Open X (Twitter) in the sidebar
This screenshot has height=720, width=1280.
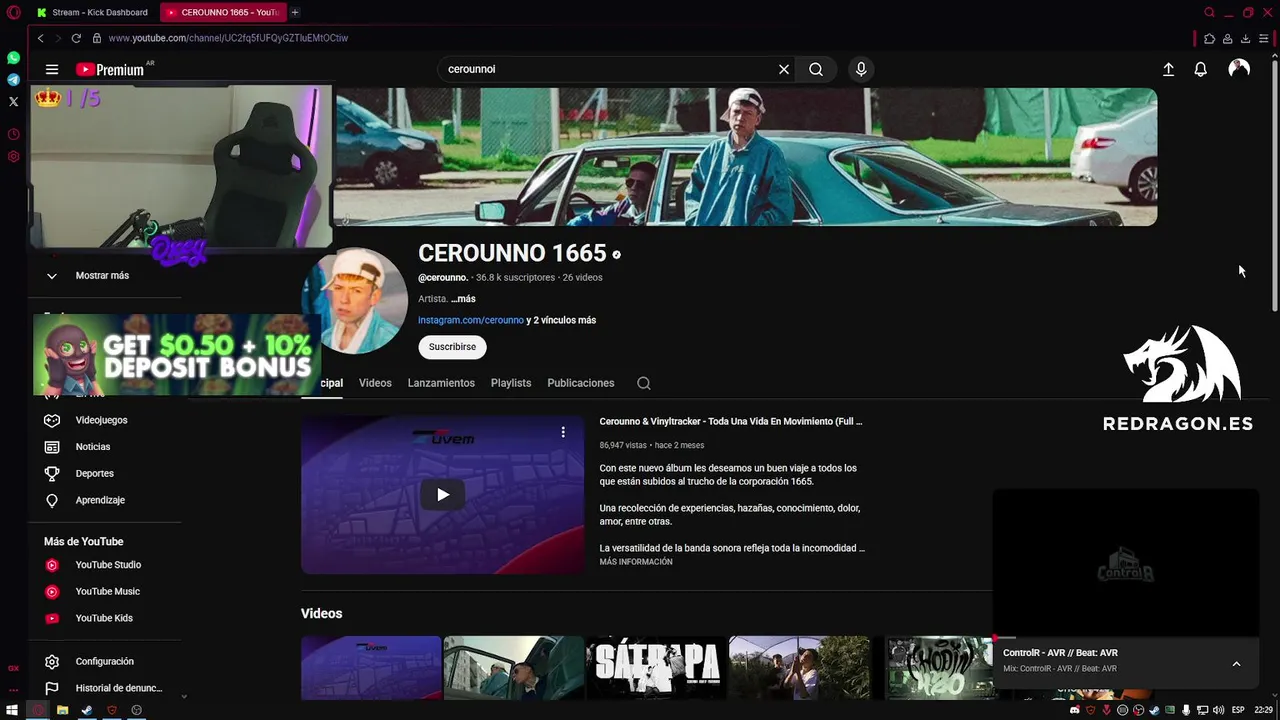pos(13,101)
